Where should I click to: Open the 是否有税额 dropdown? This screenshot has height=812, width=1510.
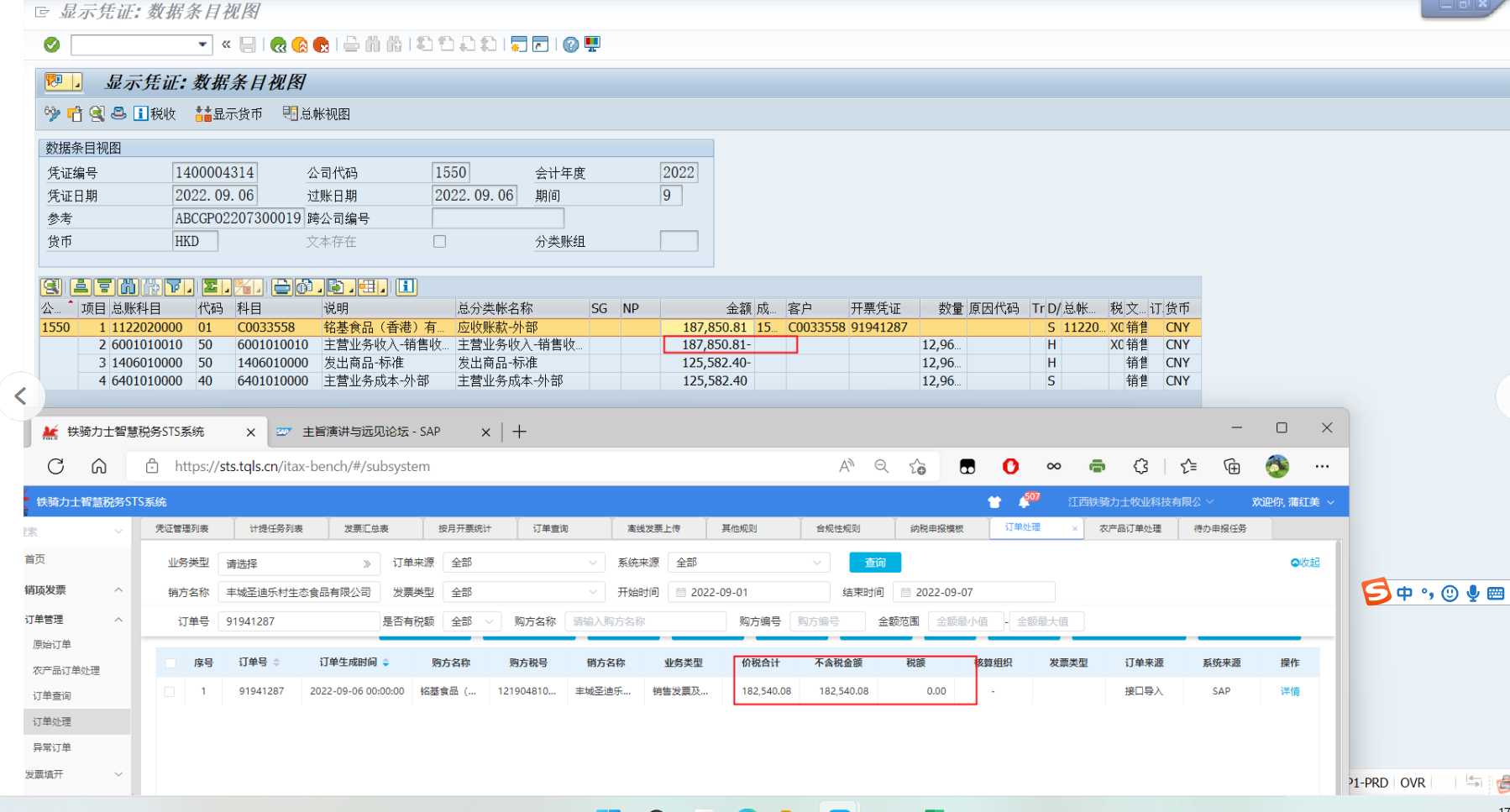pyautogui.click(x=473, y=621)
